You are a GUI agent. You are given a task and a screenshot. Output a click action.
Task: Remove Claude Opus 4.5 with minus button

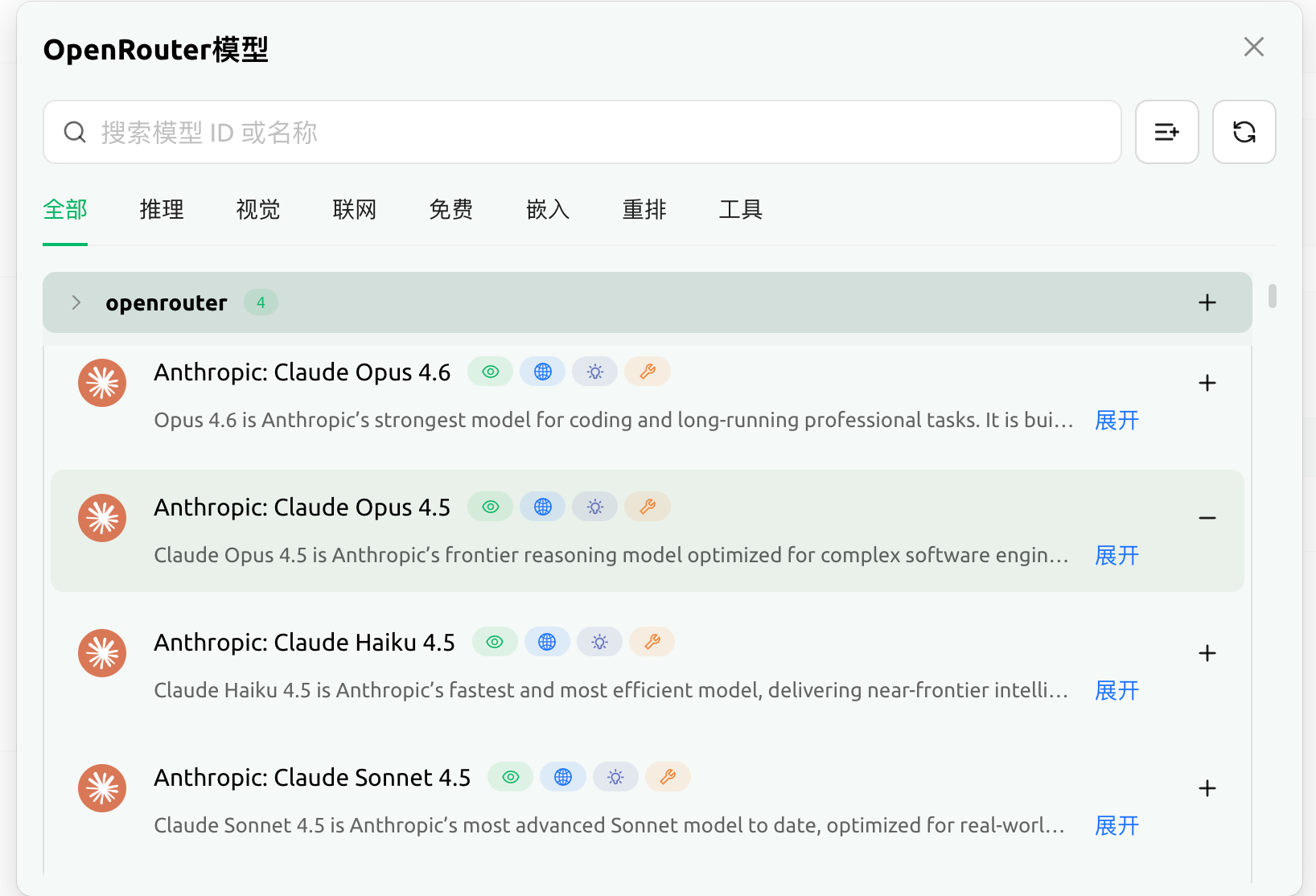click(1207, 518)
